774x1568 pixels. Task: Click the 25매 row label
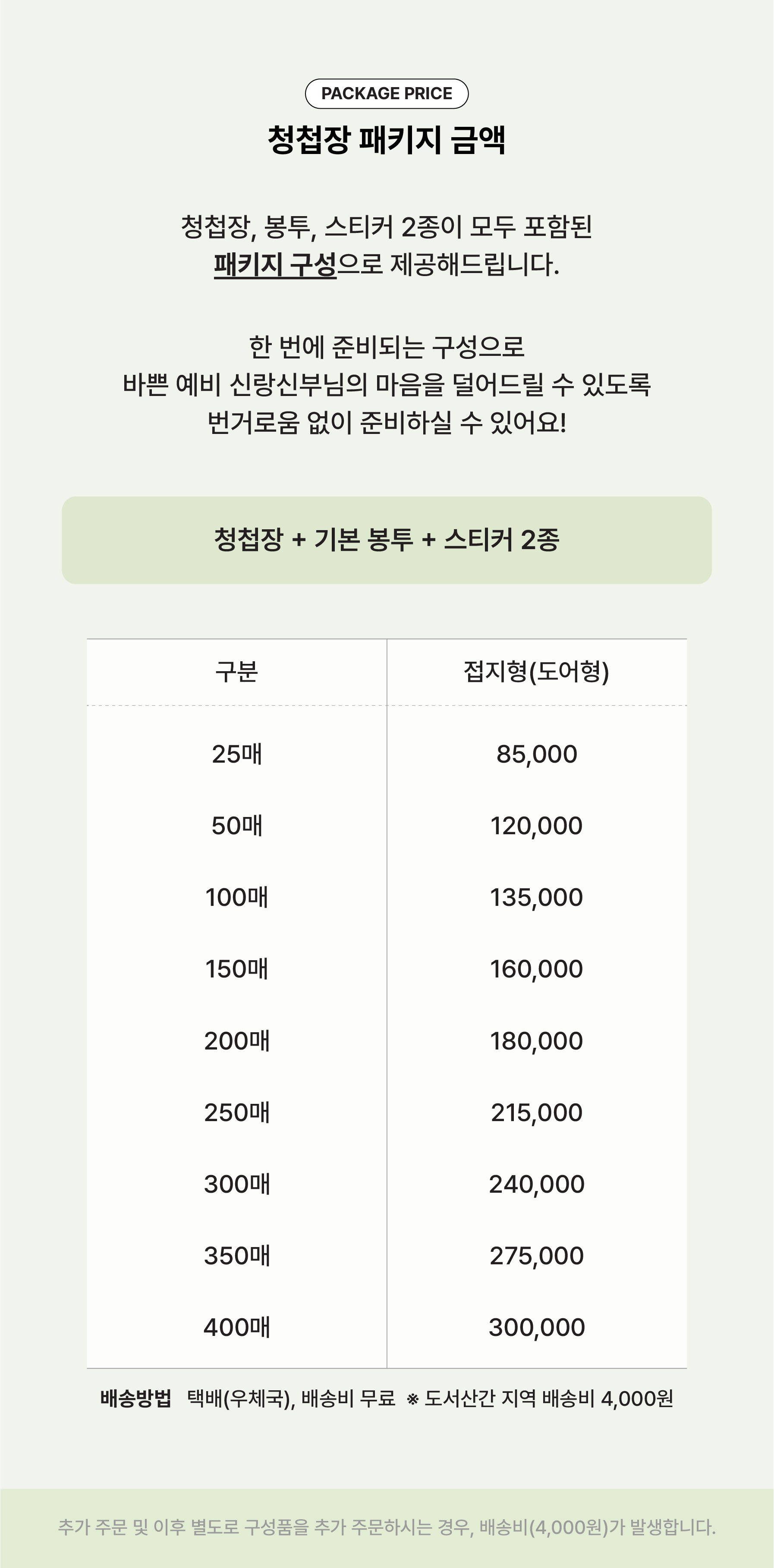point(237,754)
